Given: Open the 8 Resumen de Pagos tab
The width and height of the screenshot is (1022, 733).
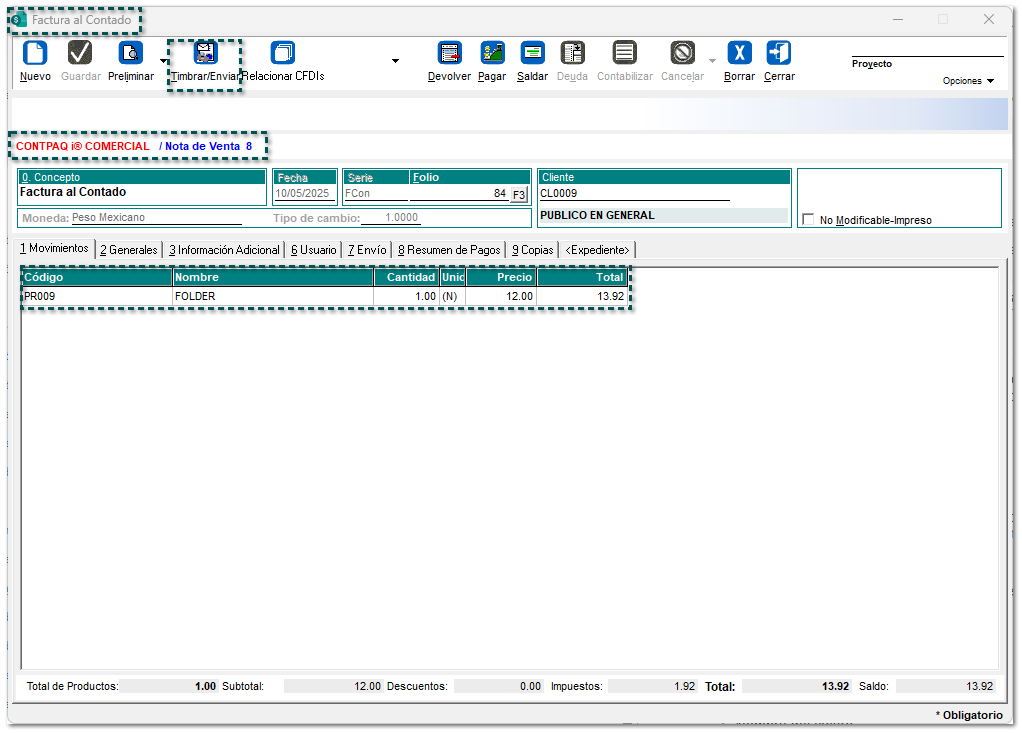Looking at the screenshot, I should coord(448,250).
